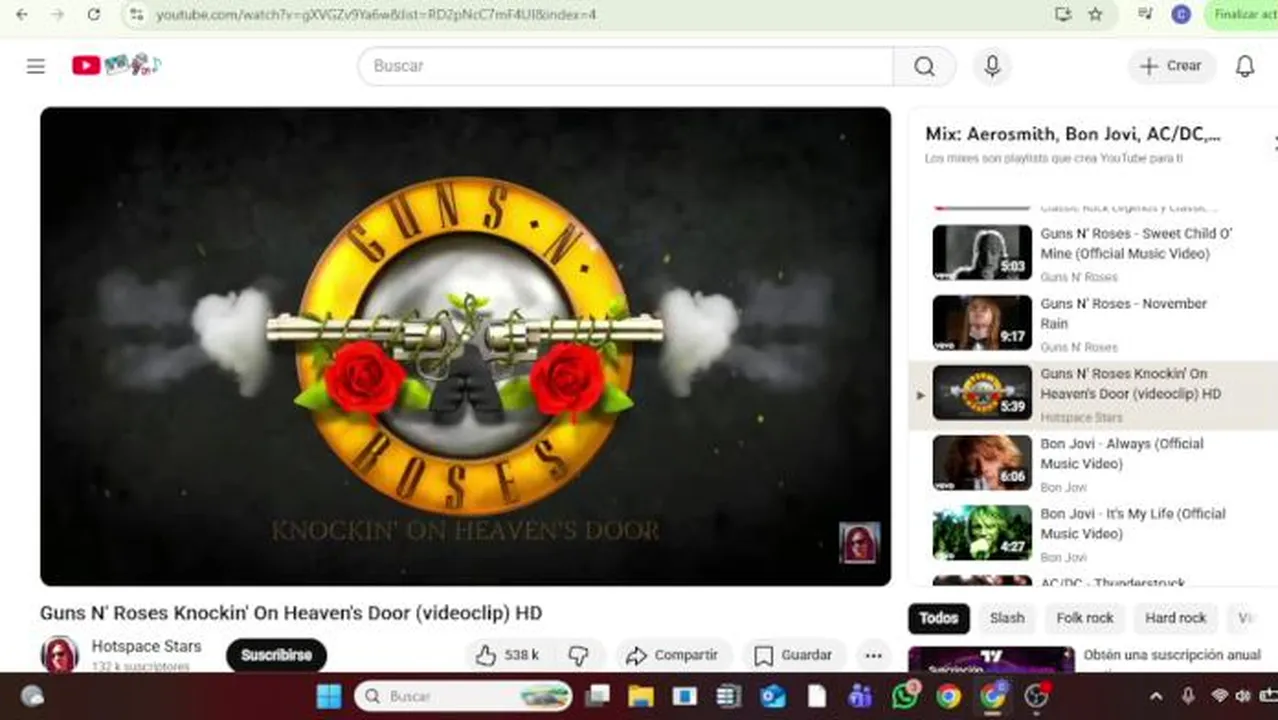Screen dimensions: 1278x720
Task: Click install app icon in address bar
Action: (1062, 14)
